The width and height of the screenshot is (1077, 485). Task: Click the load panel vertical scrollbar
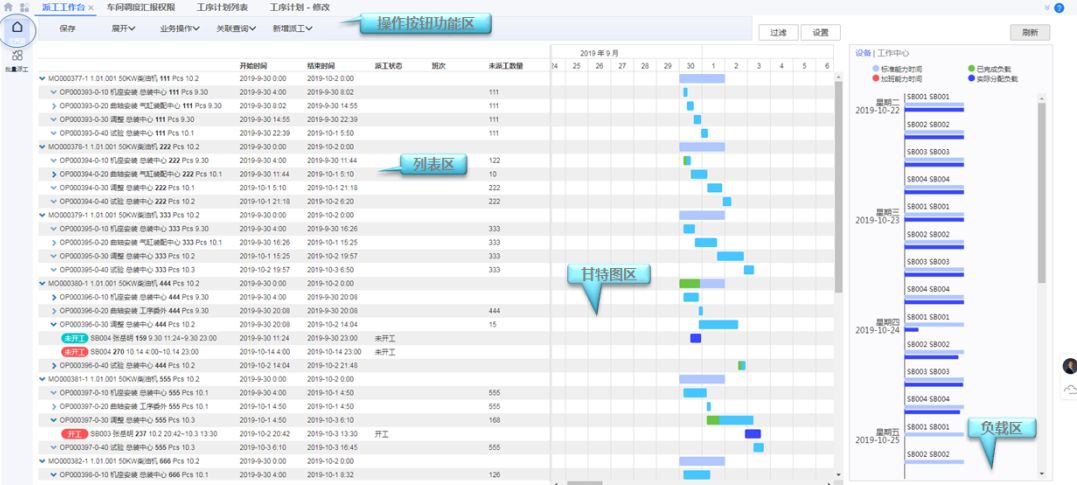click(1041, 192)
